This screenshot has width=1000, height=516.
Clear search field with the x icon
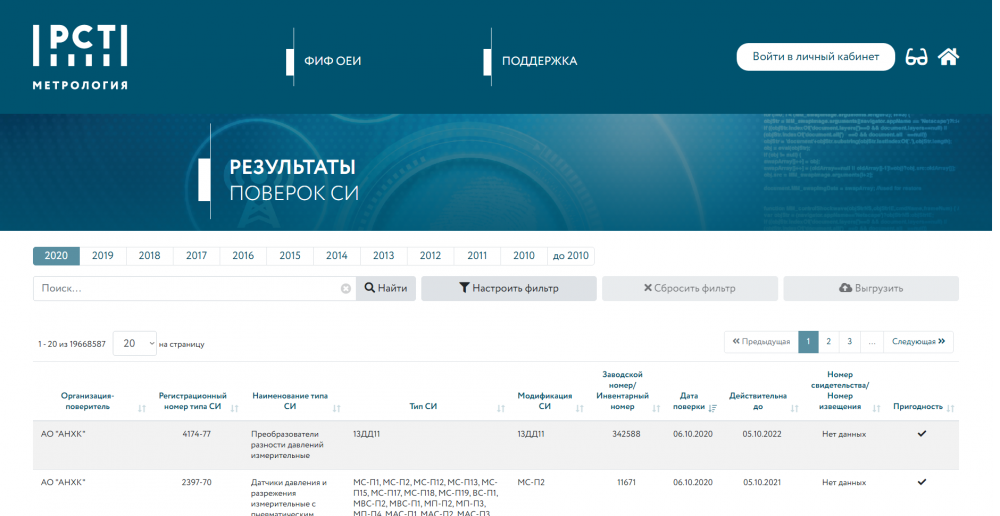[x=346, y=289]
